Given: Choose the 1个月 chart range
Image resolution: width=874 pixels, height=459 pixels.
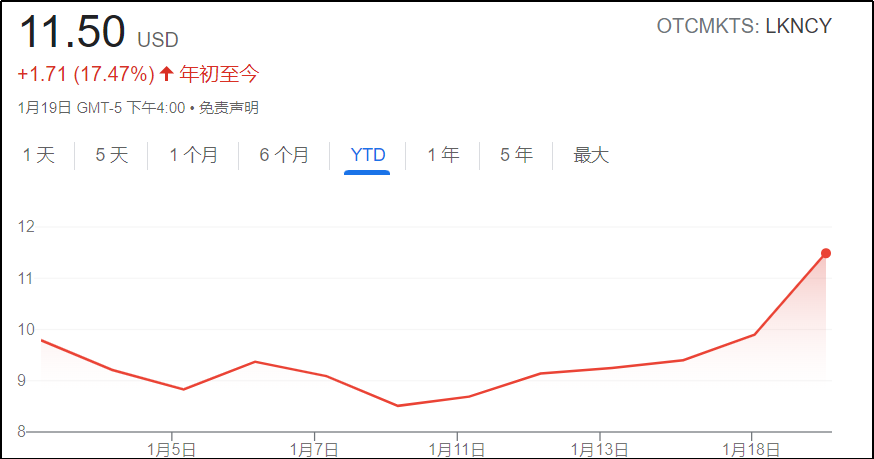Looking at the screenshot, I should (193, 155).
